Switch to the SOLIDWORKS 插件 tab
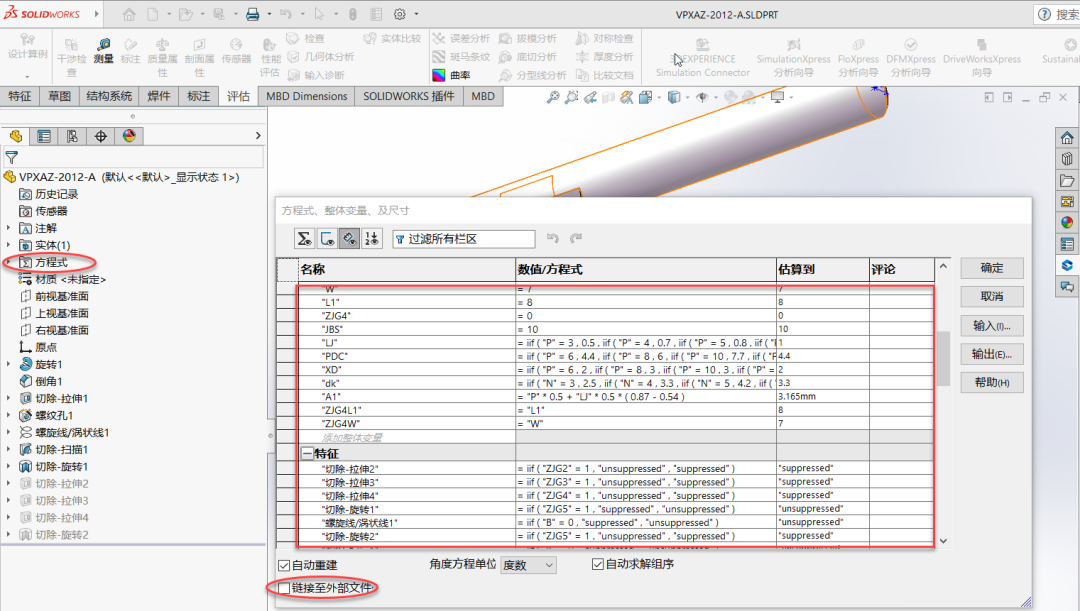1080x611 pixels. [409, 96]
